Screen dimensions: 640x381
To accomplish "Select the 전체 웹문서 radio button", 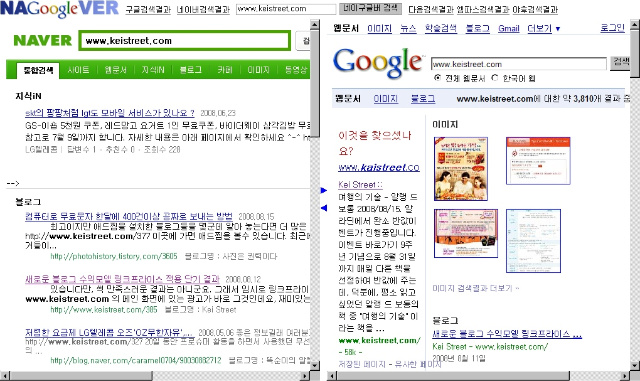I will tap(438, 78).
